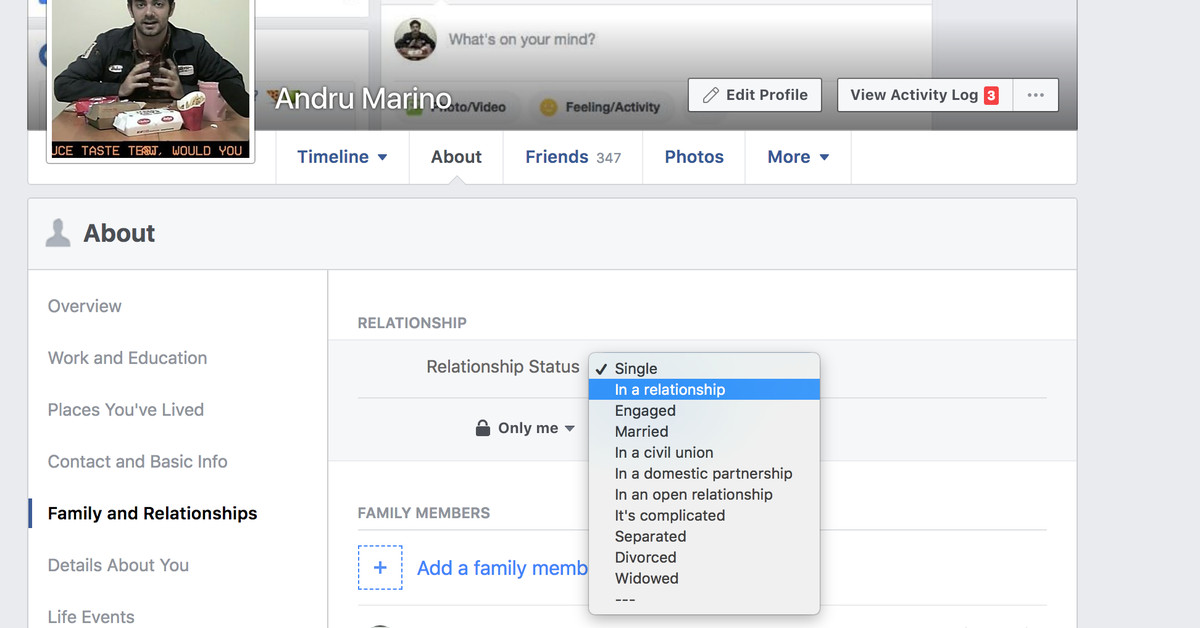
Task: Select the blank --- status option
Action: click(x=704, y=600)
